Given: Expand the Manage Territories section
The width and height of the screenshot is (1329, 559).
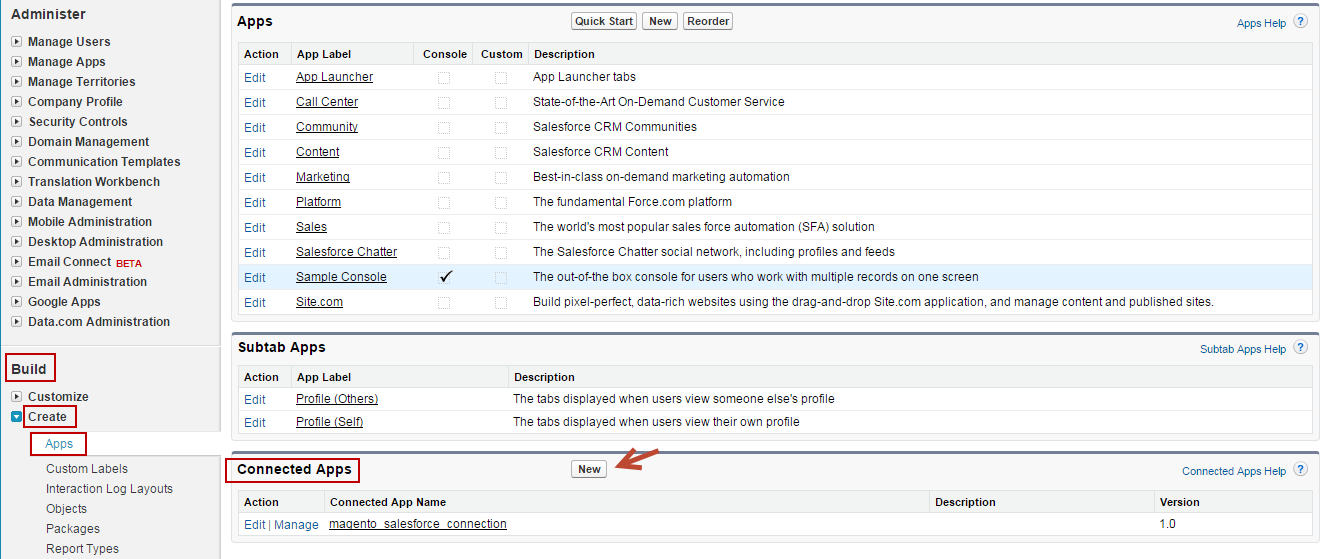Looking at the screenshot, I should click(17, 82).
